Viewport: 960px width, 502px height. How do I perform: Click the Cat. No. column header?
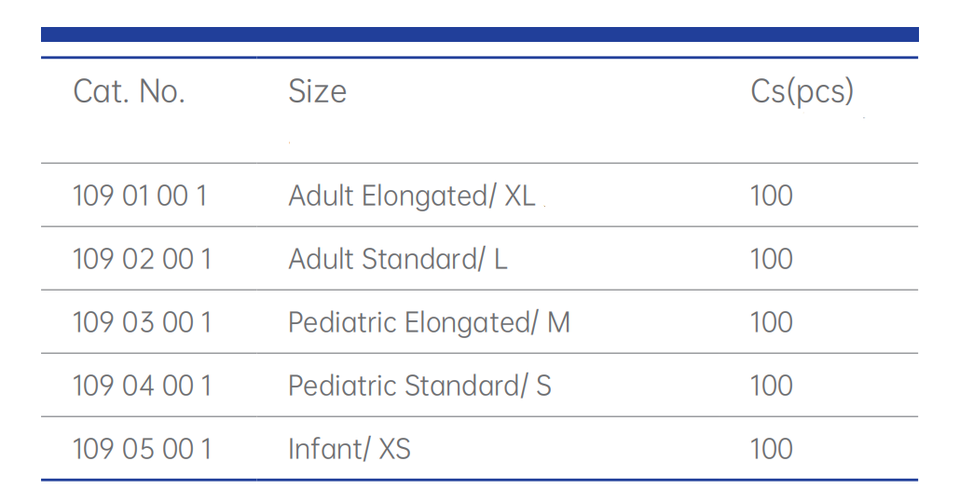tap(129, 92)
